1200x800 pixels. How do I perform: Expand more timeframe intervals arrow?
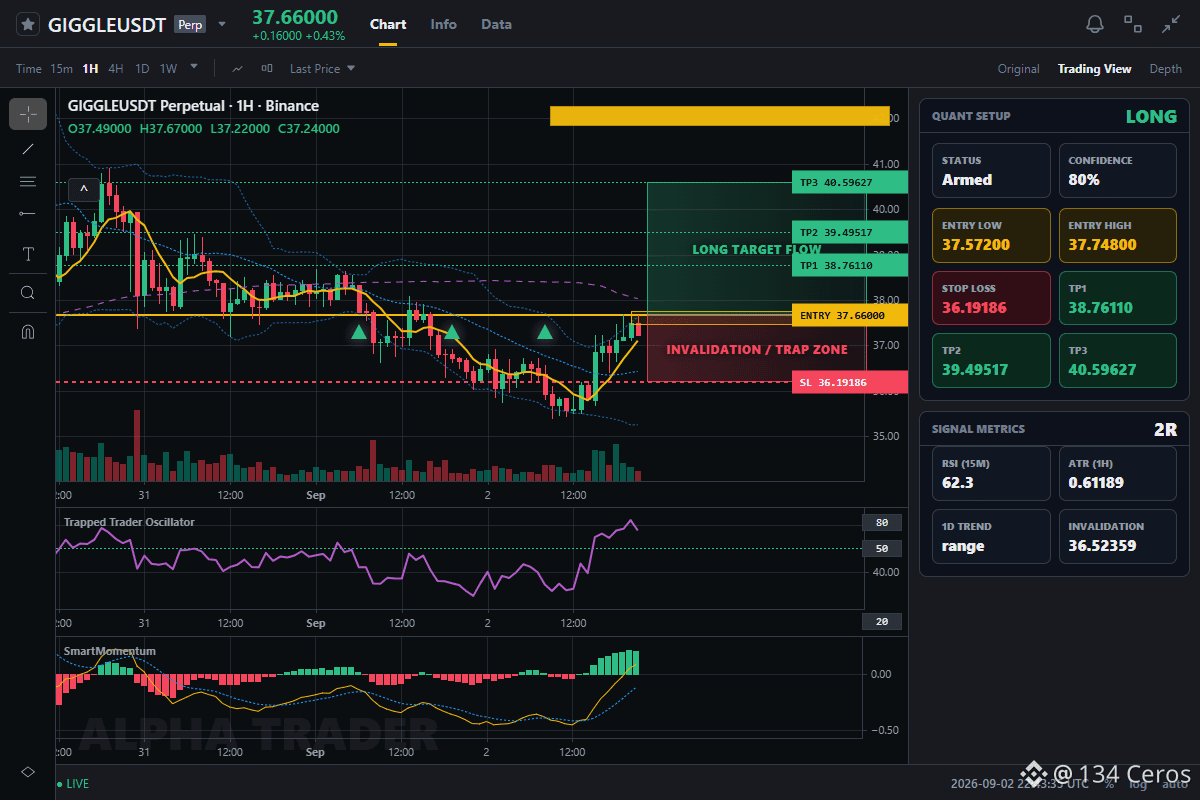click(x=194, y=67)
